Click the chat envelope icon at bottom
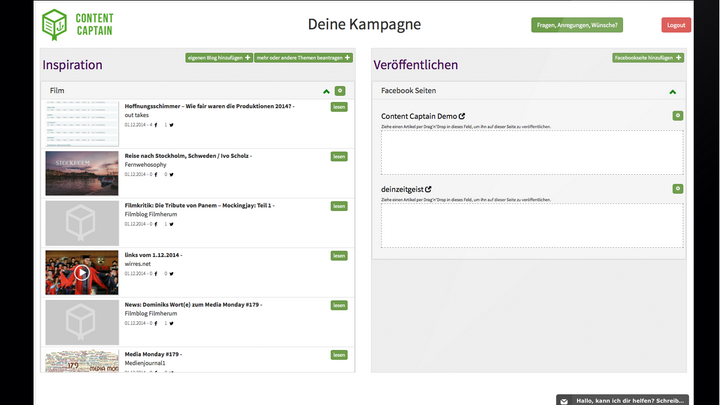Viewport: 720px width, 405px height. coord(564,401)
